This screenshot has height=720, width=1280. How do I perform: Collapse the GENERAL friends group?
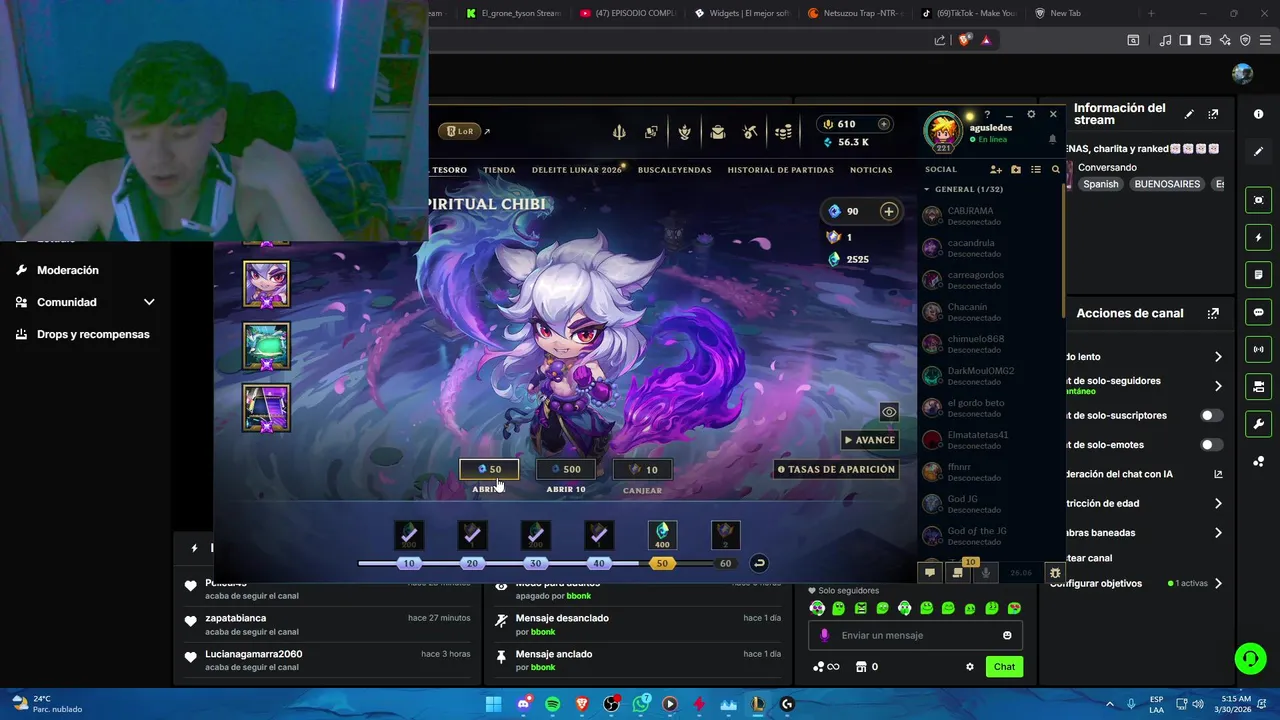tap(927, 189)
